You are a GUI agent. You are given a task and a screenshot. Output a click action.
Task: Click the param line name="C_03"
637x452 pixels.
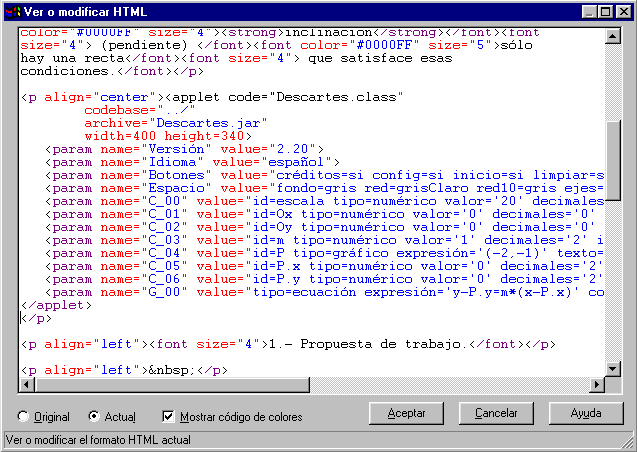click(x=325, y=240)
